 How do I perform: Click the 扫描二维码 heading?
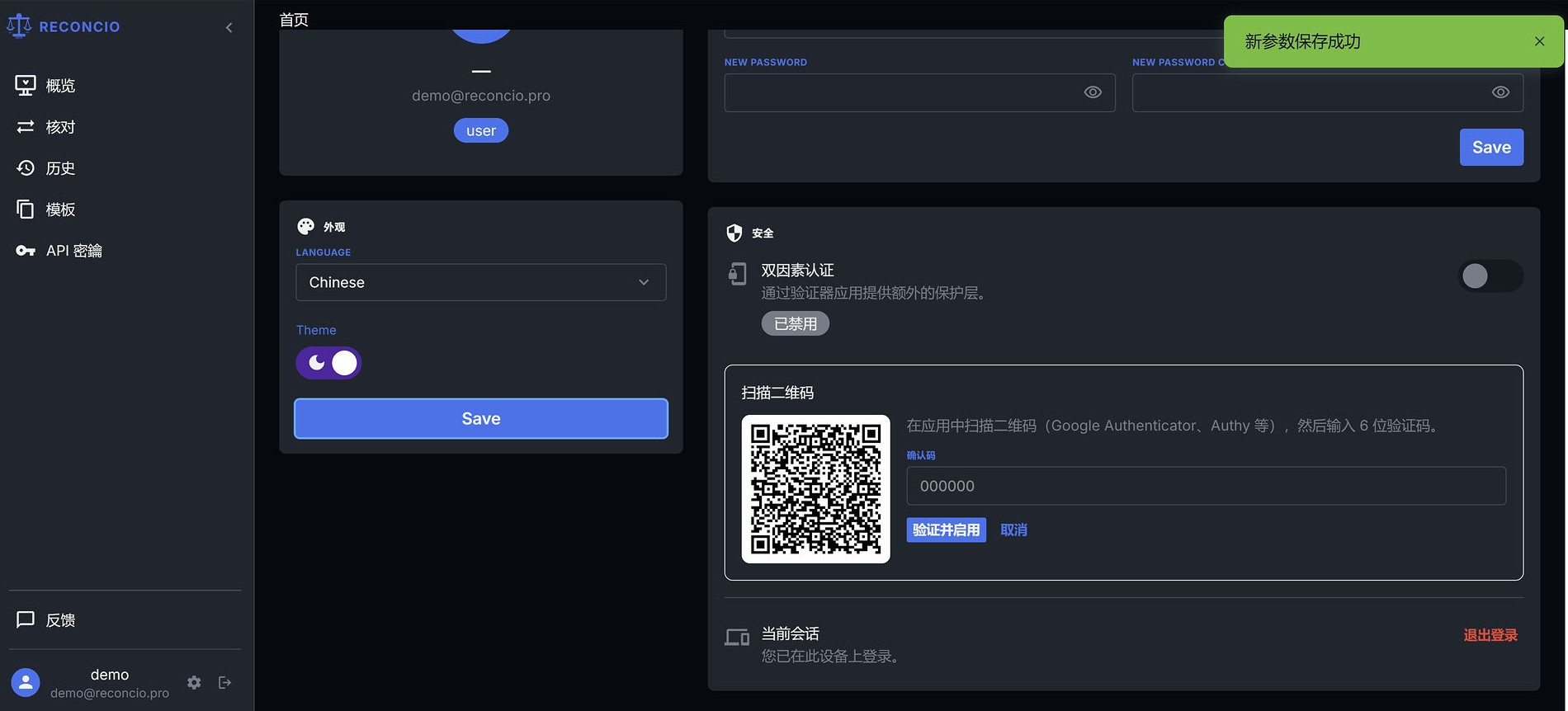point(777,393)
